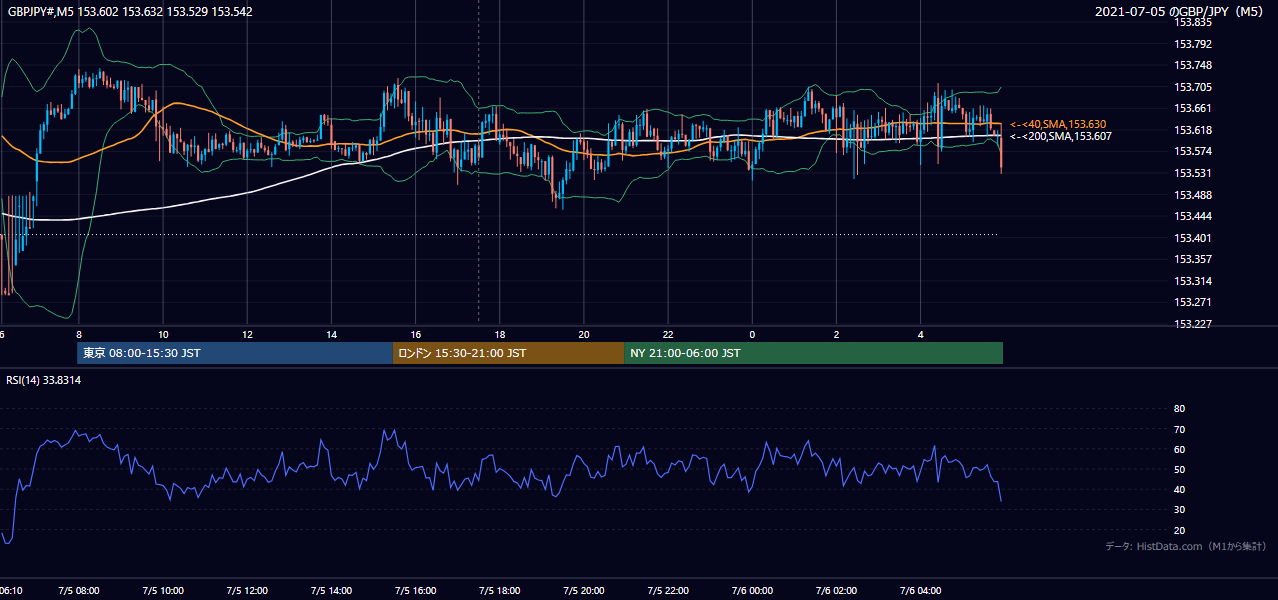Click price axis label 153.357
Screen dimensions: 1278x600
1193,259
